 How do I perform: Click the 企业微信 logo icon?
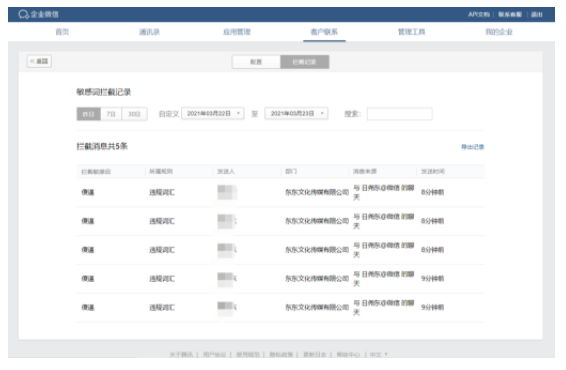coord(24,14)
